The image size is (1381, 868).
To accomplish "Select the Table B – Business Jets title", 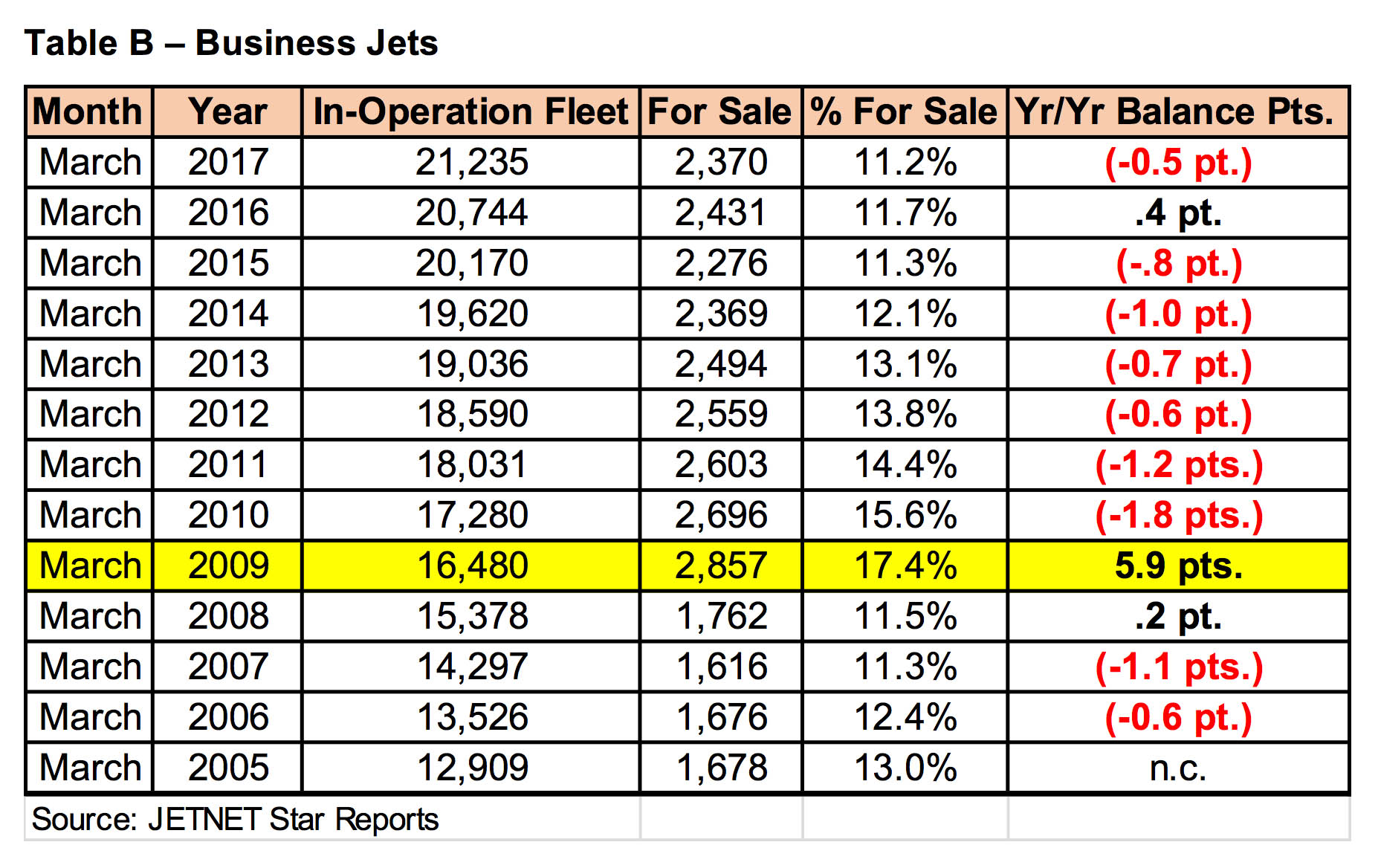I will 231,43.
